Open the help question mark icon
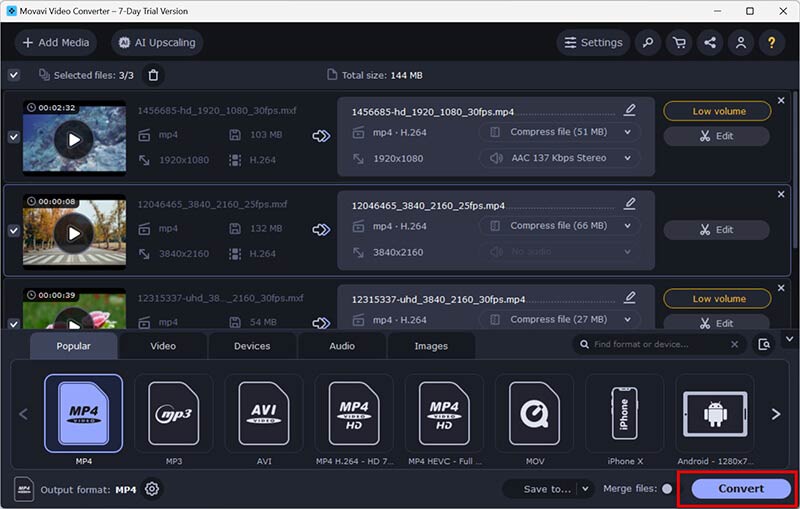800x509 pixels. (x=771, y=43)
